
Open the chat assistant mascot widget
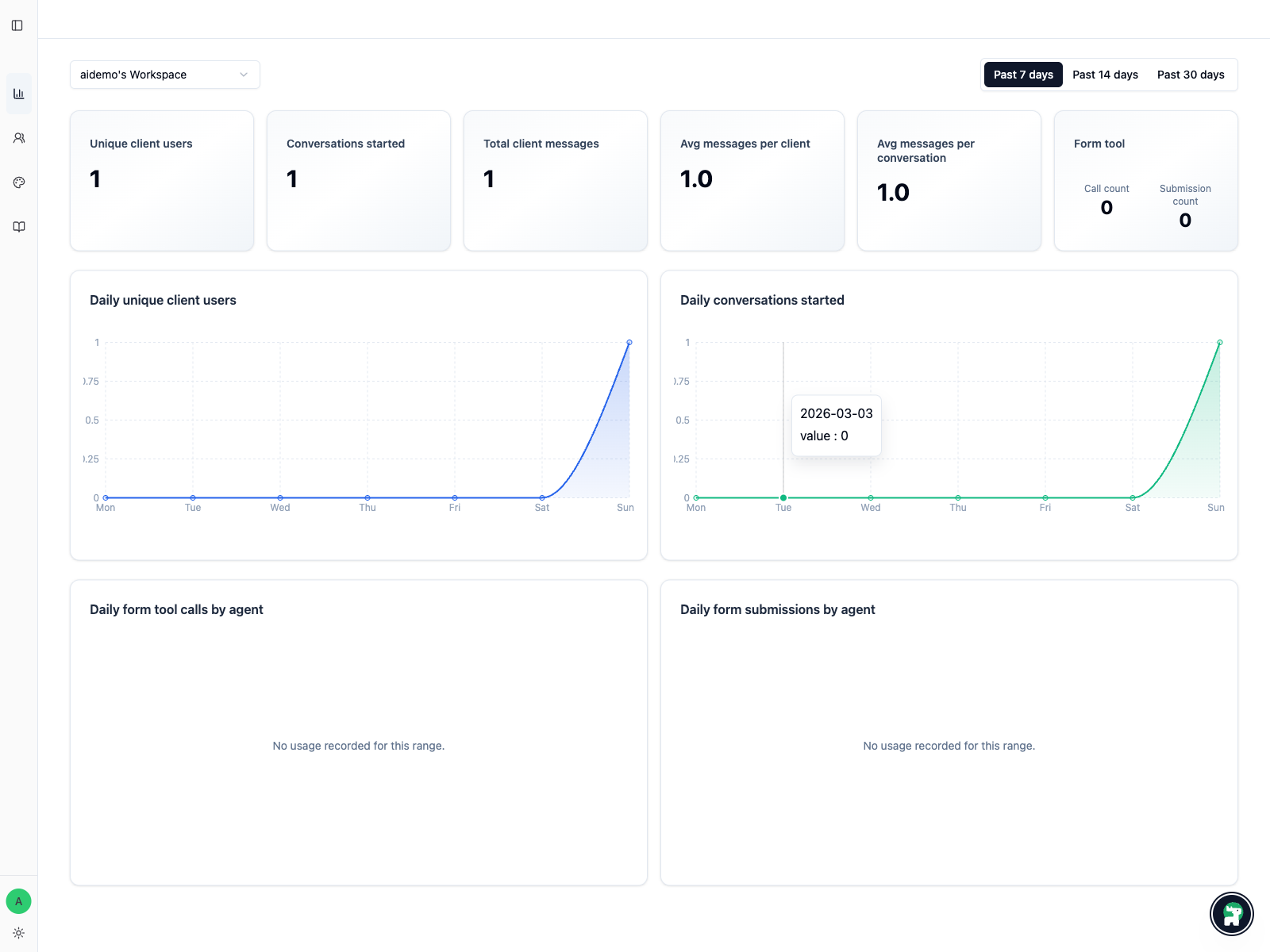(x=1231, y=914)
